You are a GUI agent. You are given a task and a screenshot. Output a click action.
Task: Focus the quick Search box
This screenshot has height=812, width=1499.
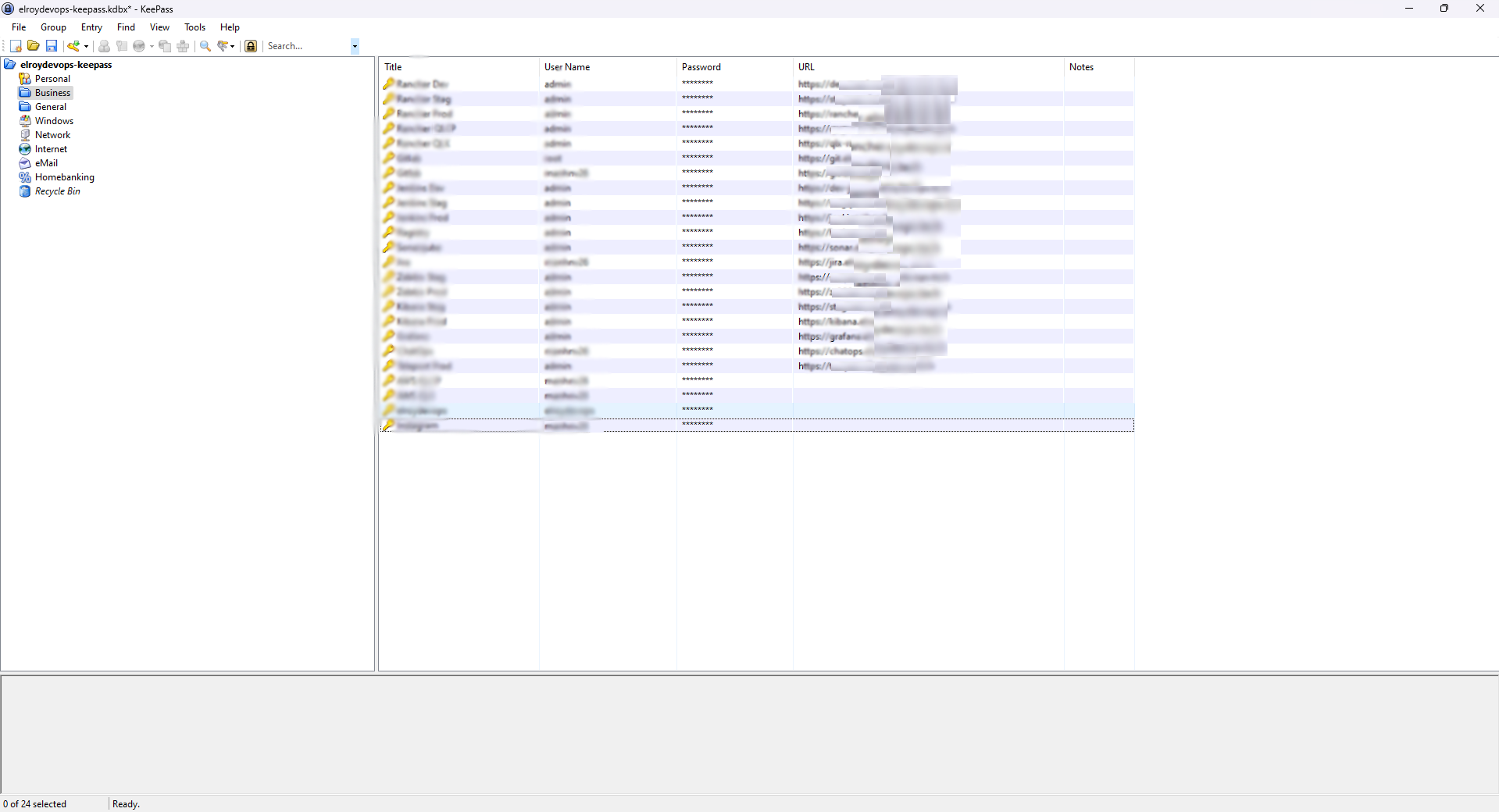pyautogui.click(x=308, y=46)
